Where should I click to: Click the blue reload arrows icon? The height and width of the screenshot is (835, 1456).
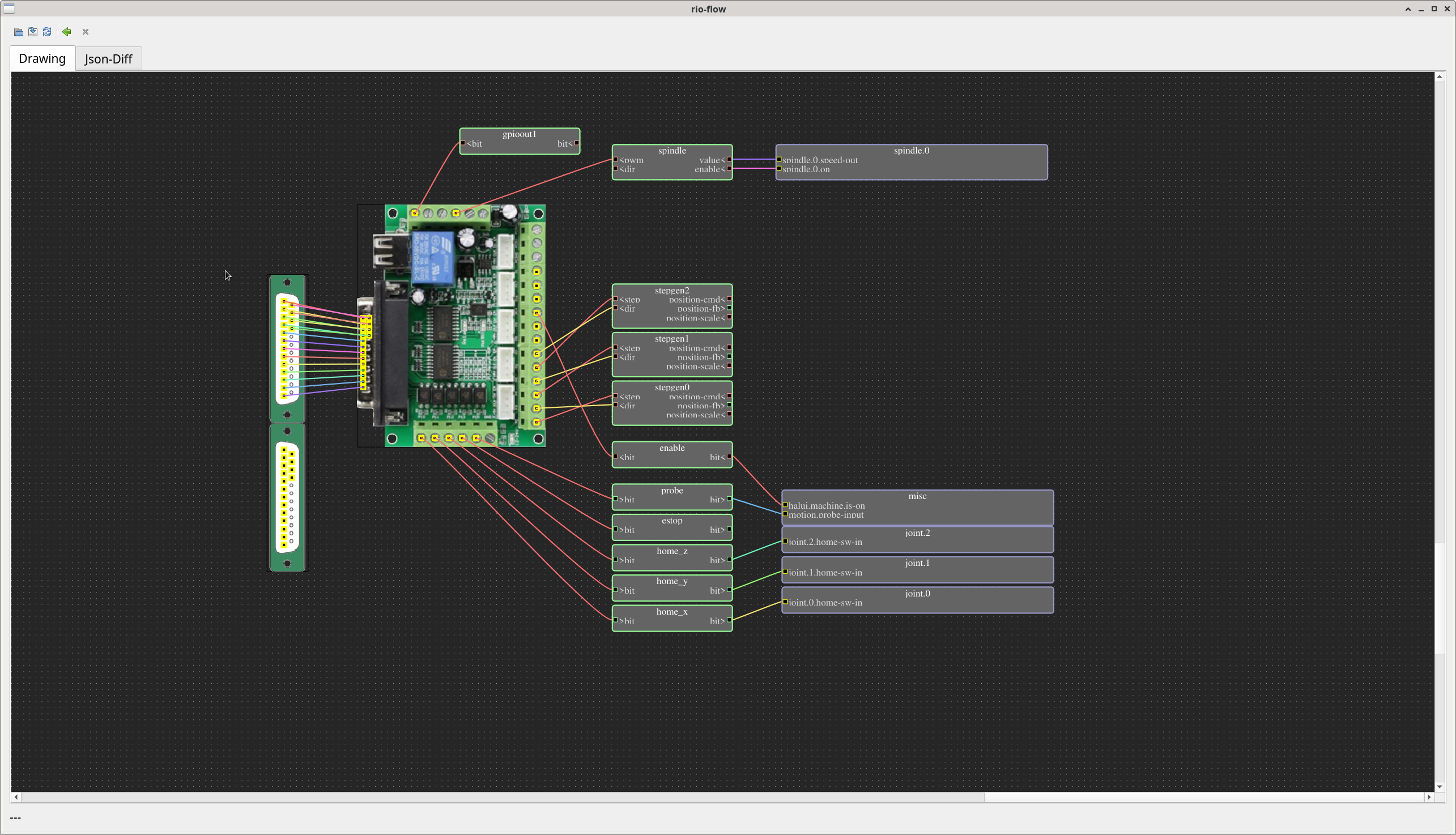pyautogui.click(x=47, y=32)
